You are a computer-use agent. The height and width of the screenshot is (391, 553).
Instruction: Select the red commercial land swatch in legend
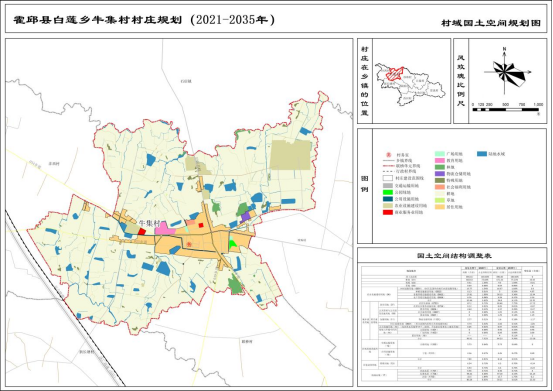pos(388,212)
